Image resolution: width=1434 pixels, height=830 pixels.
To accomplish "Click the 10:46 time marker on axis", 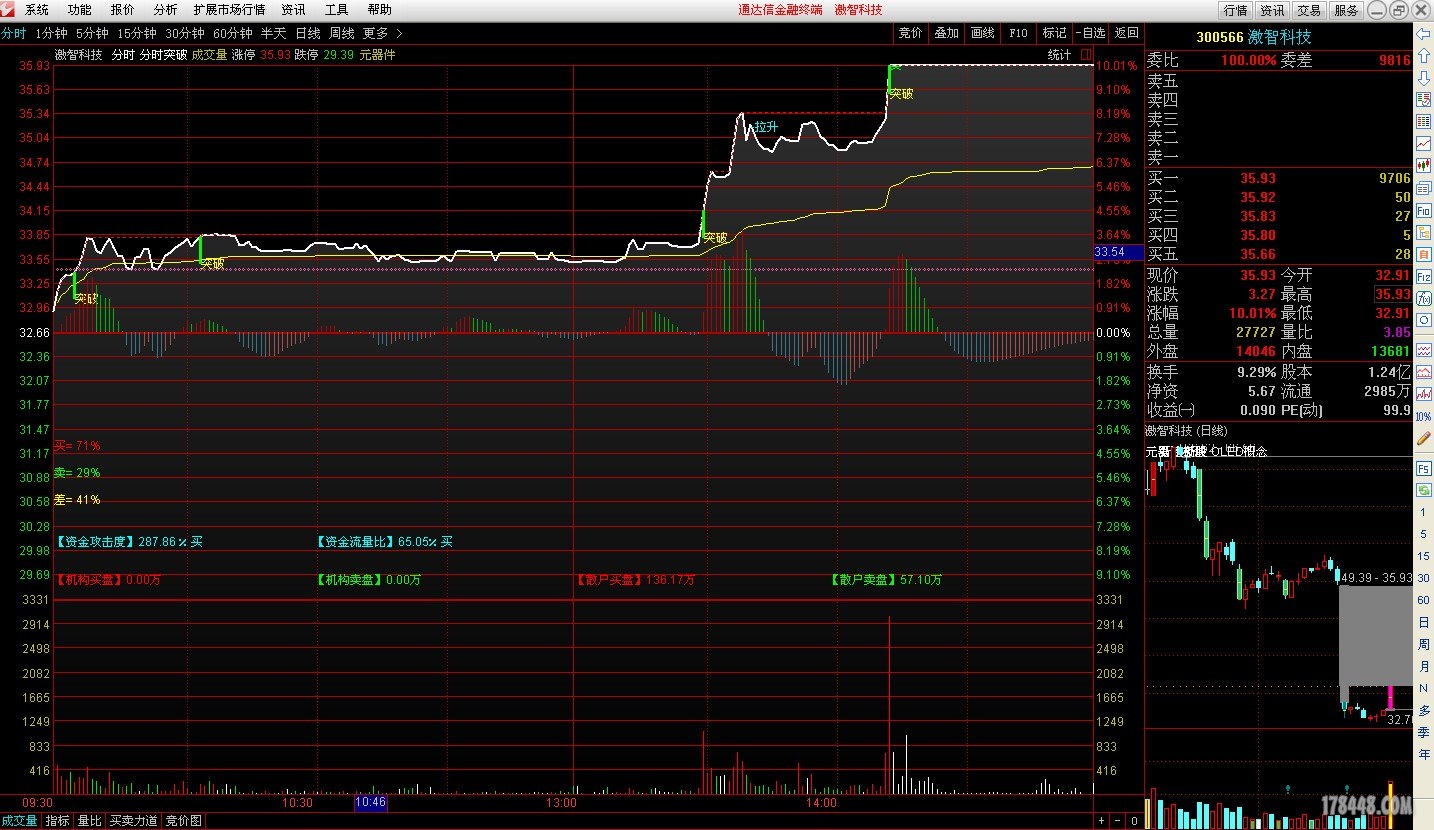I will point(370,802).
